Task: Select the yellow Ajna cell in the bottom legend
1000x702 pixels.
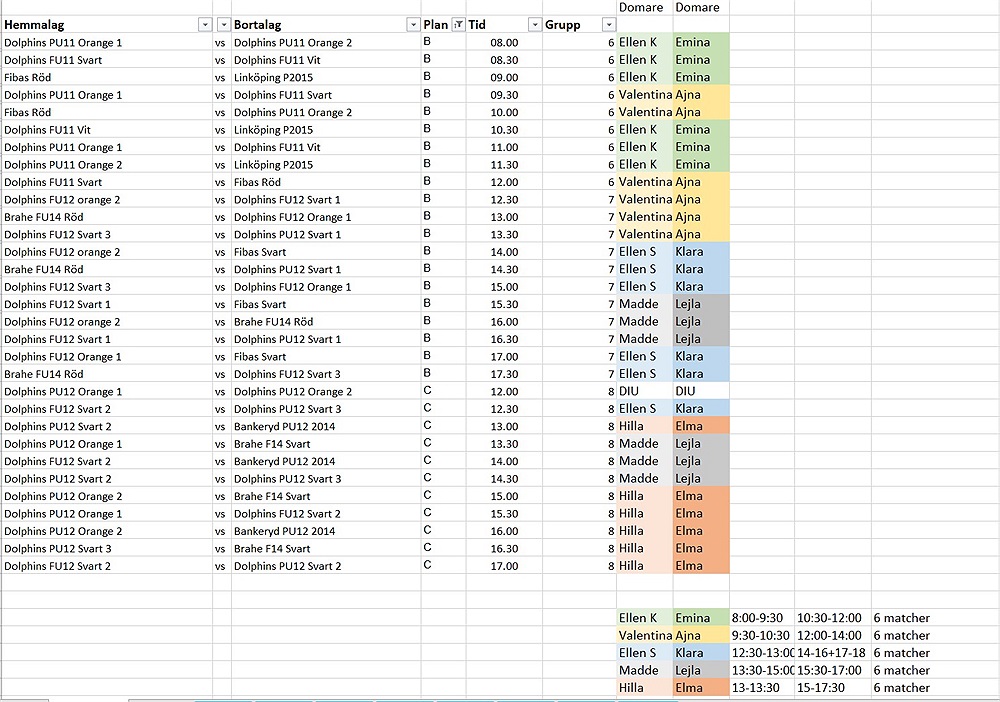Action: pyautogui.click(x=700, y=635)
